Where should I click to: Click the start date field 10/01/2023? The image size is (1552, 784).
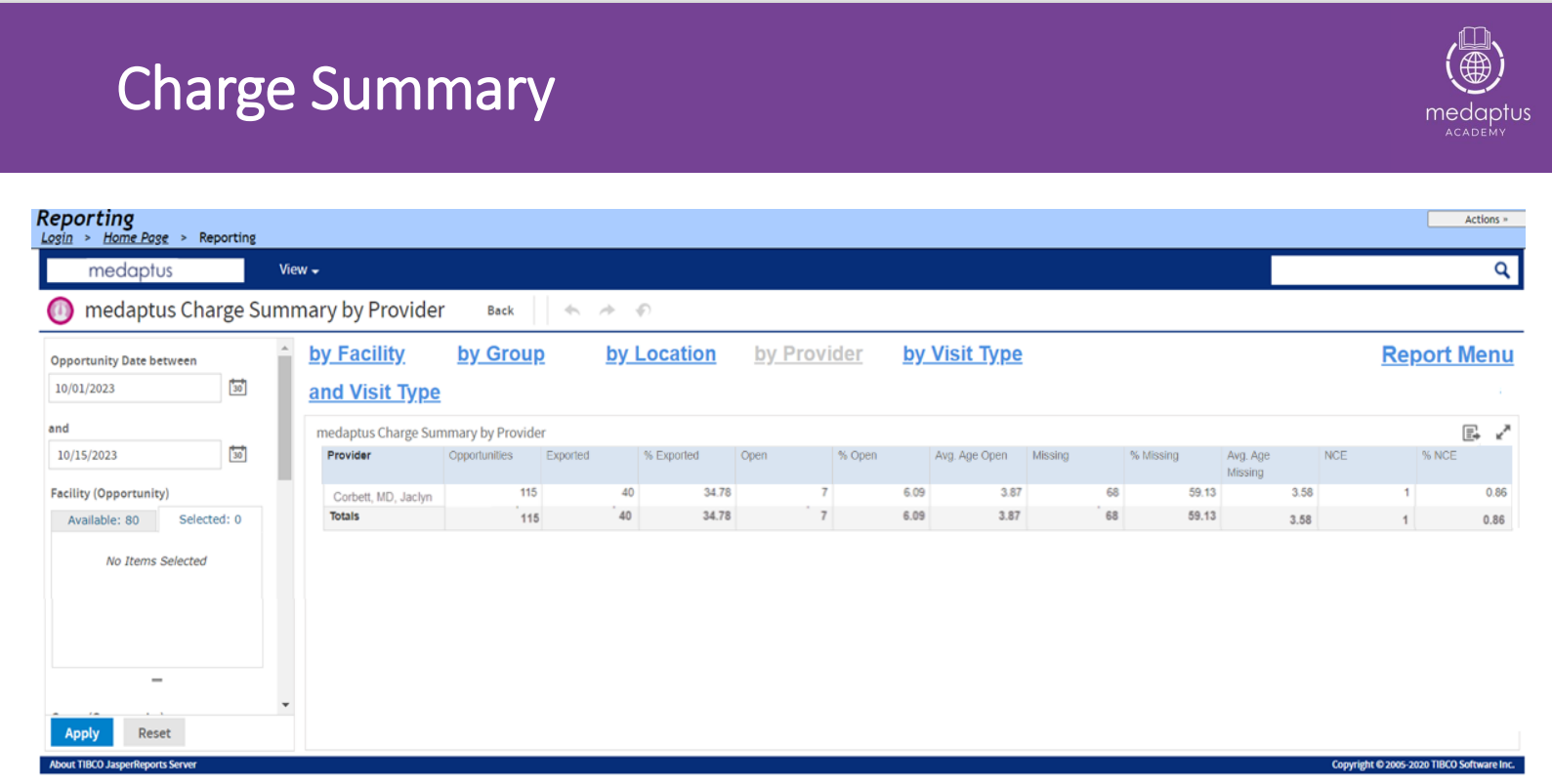(x=135, y=388)
